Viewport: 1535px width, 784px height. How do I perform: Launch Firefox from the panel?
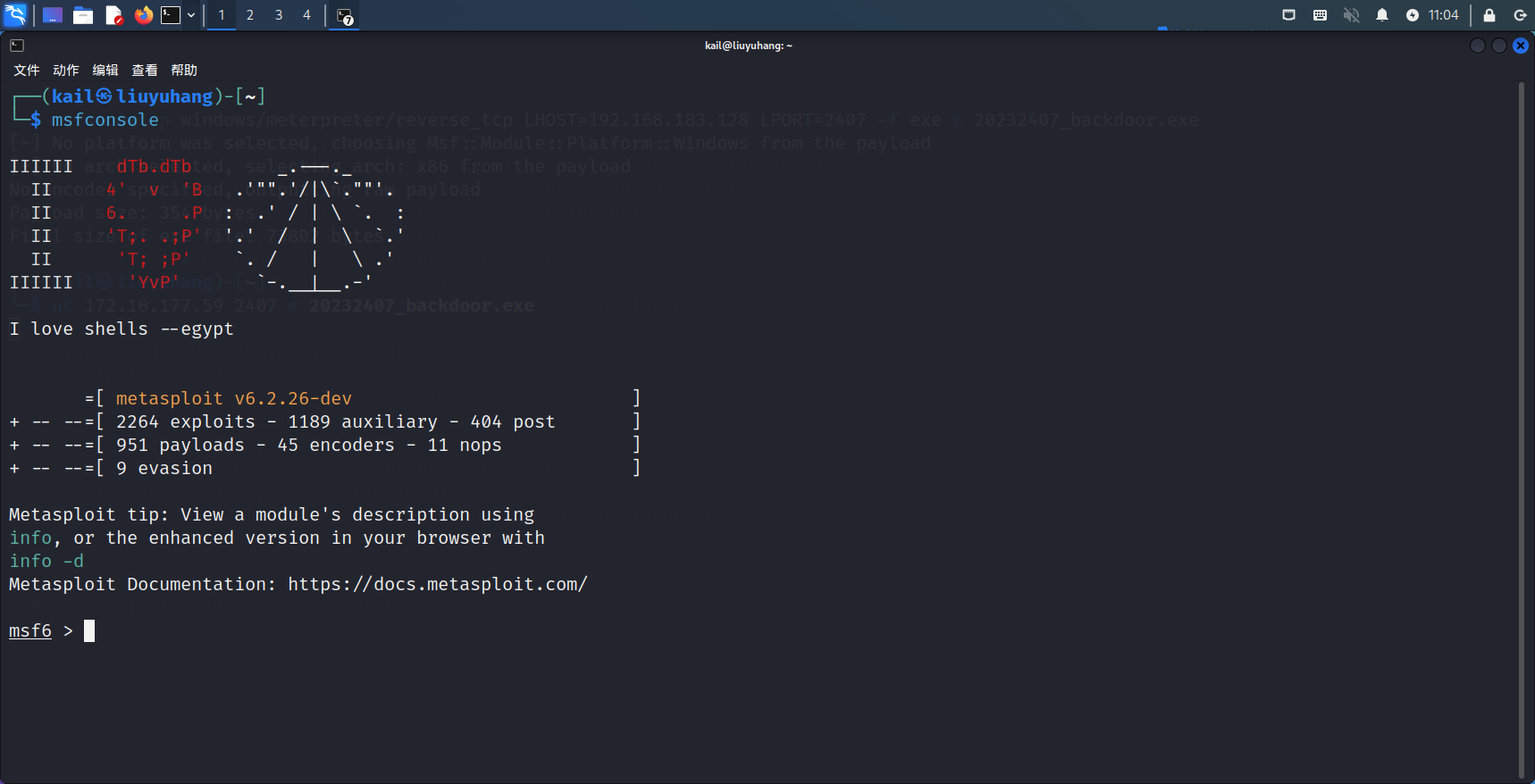coord(143,15)
